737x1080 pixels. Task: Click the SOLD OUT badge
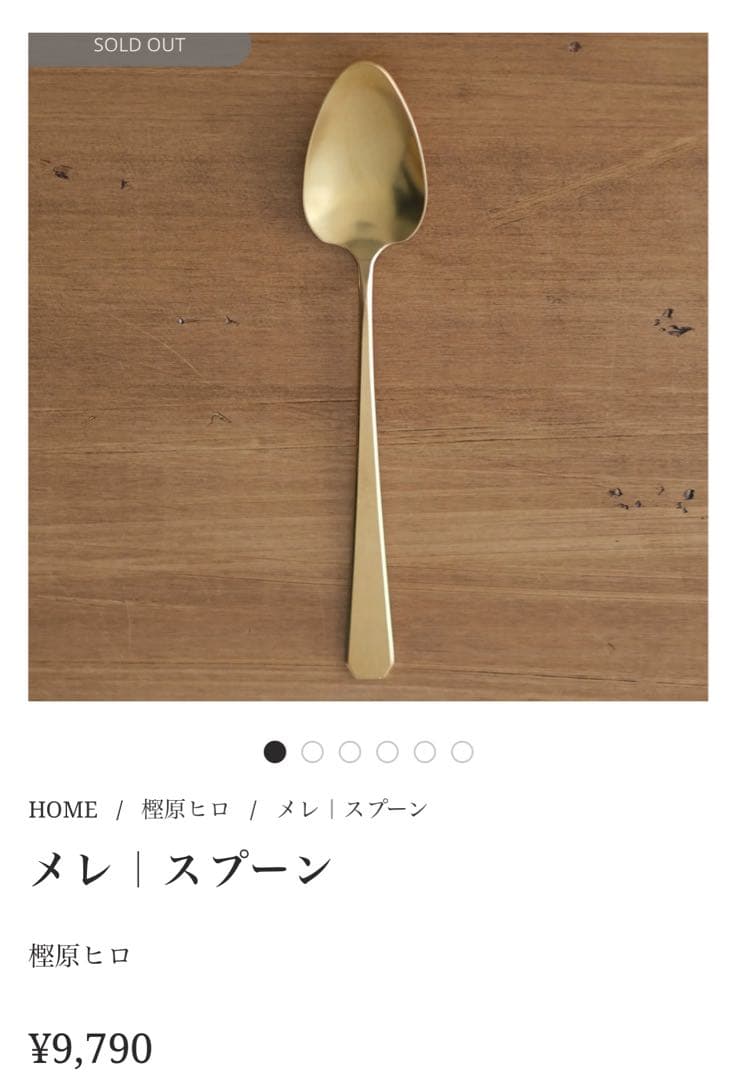pos(139,48)
